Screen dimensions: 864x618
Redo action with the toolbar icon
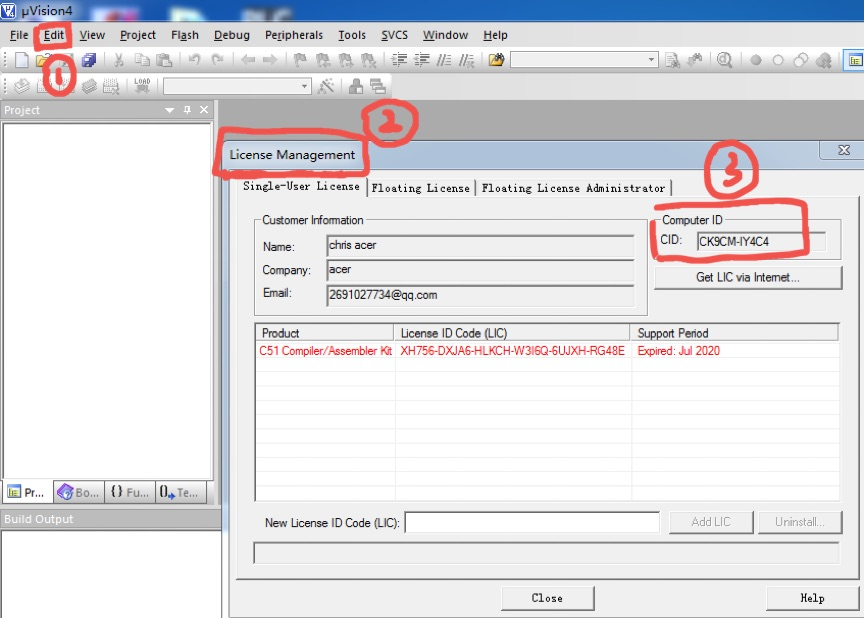pos(218,59)
